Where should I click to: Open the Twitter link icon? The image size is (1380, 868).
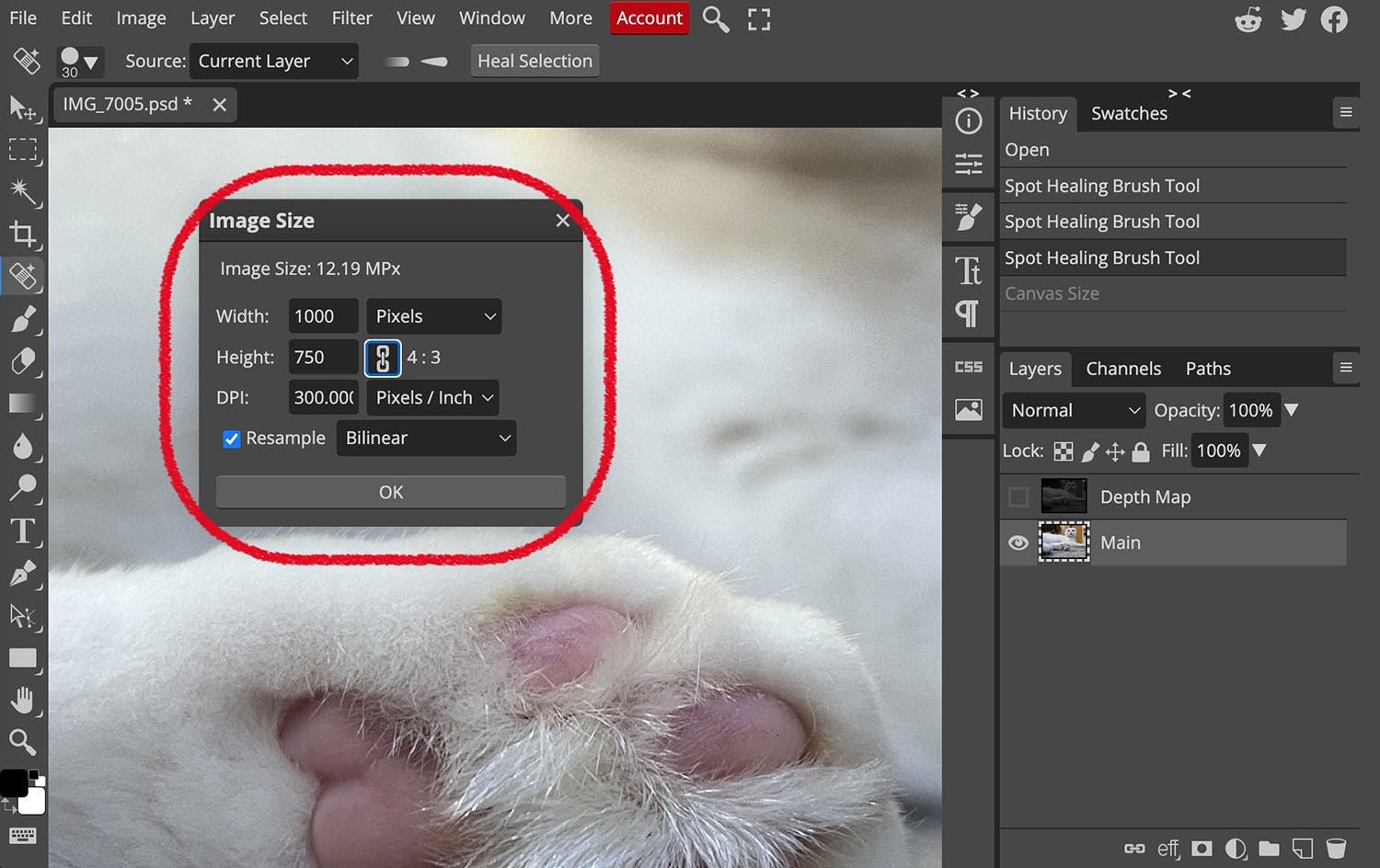(x=1293, y=19)
